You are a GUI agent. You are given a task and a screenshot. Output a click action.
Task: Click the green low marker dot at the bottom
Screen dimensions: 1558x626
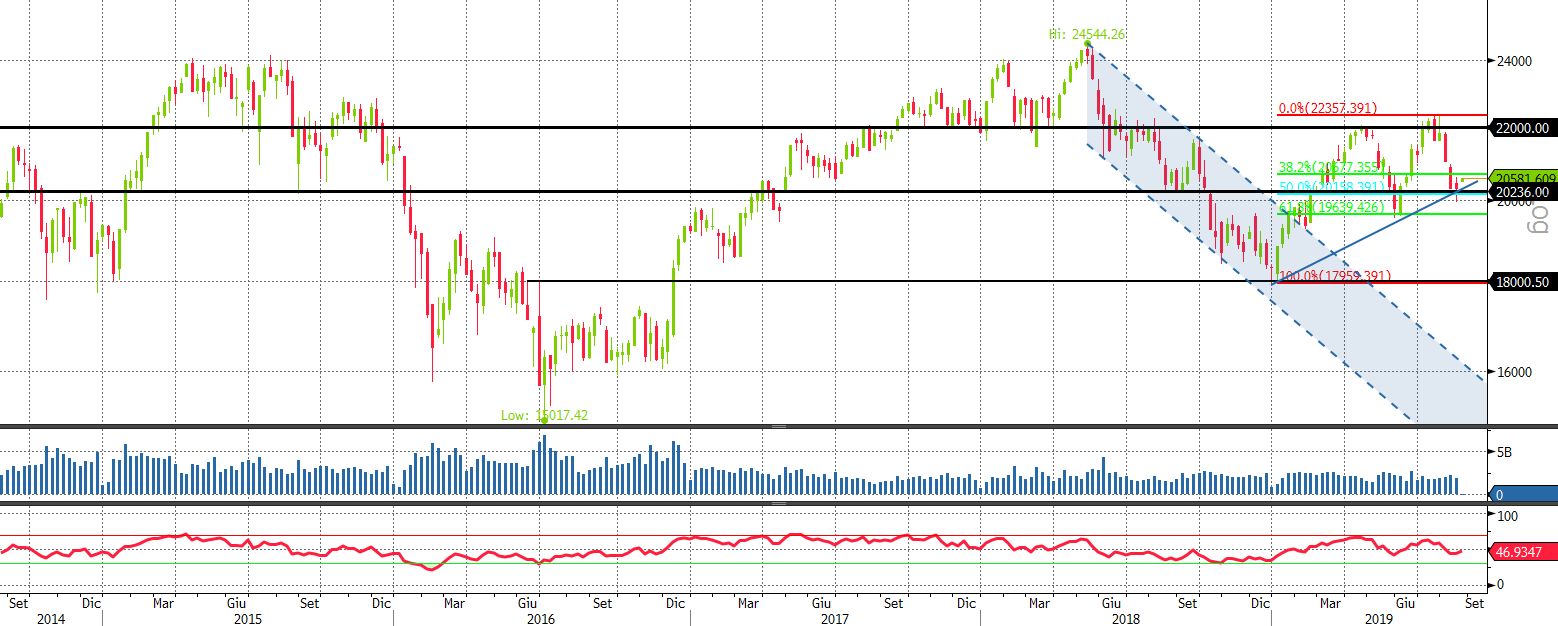[x=544, y=421]
